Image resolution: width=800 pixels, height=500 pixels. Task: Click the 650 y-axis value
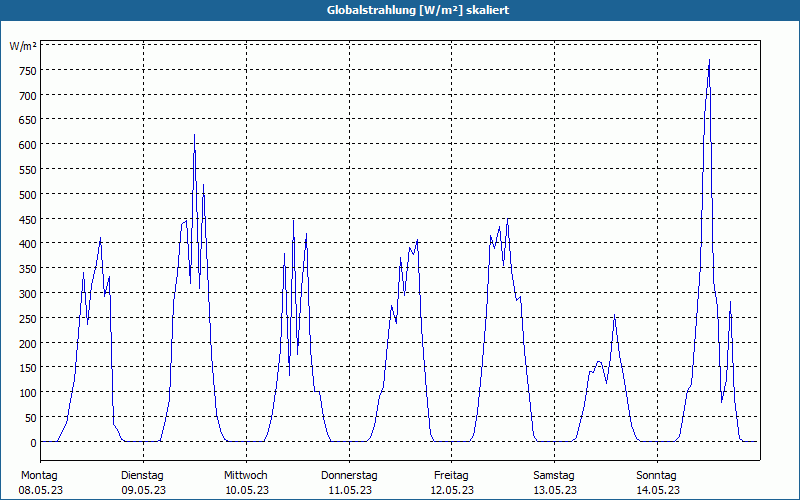pos(27,121)
